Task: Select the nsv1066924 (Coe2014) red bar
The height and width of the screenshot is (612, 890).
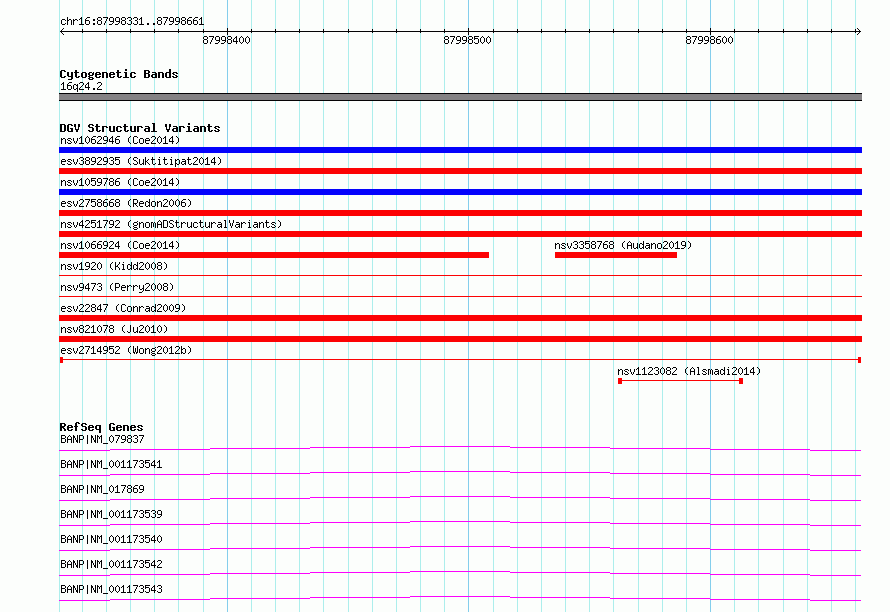Action: (274, 255)
